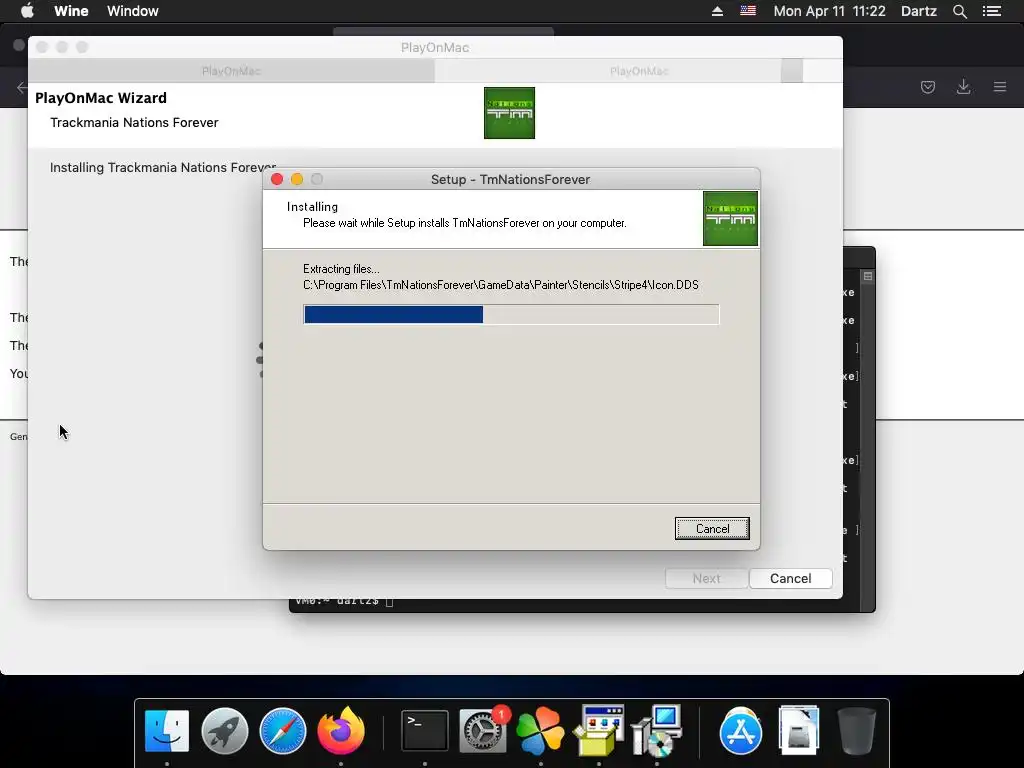
Task: Click the 'Please wait while Setup installs' text
Action: click(x=464, y=223)
